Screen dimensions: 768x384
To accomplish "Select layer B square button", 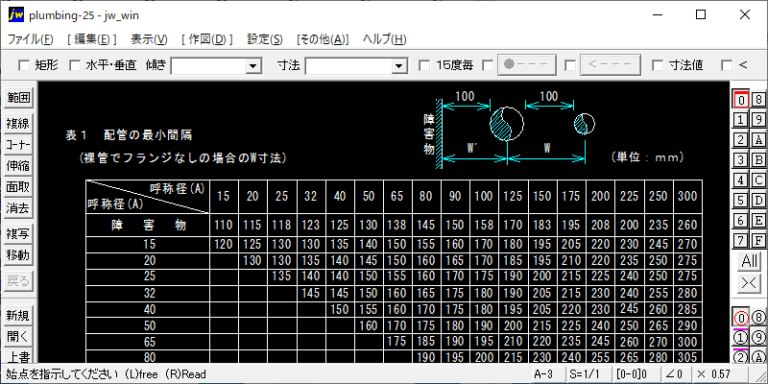I will (x=758, y=160).
